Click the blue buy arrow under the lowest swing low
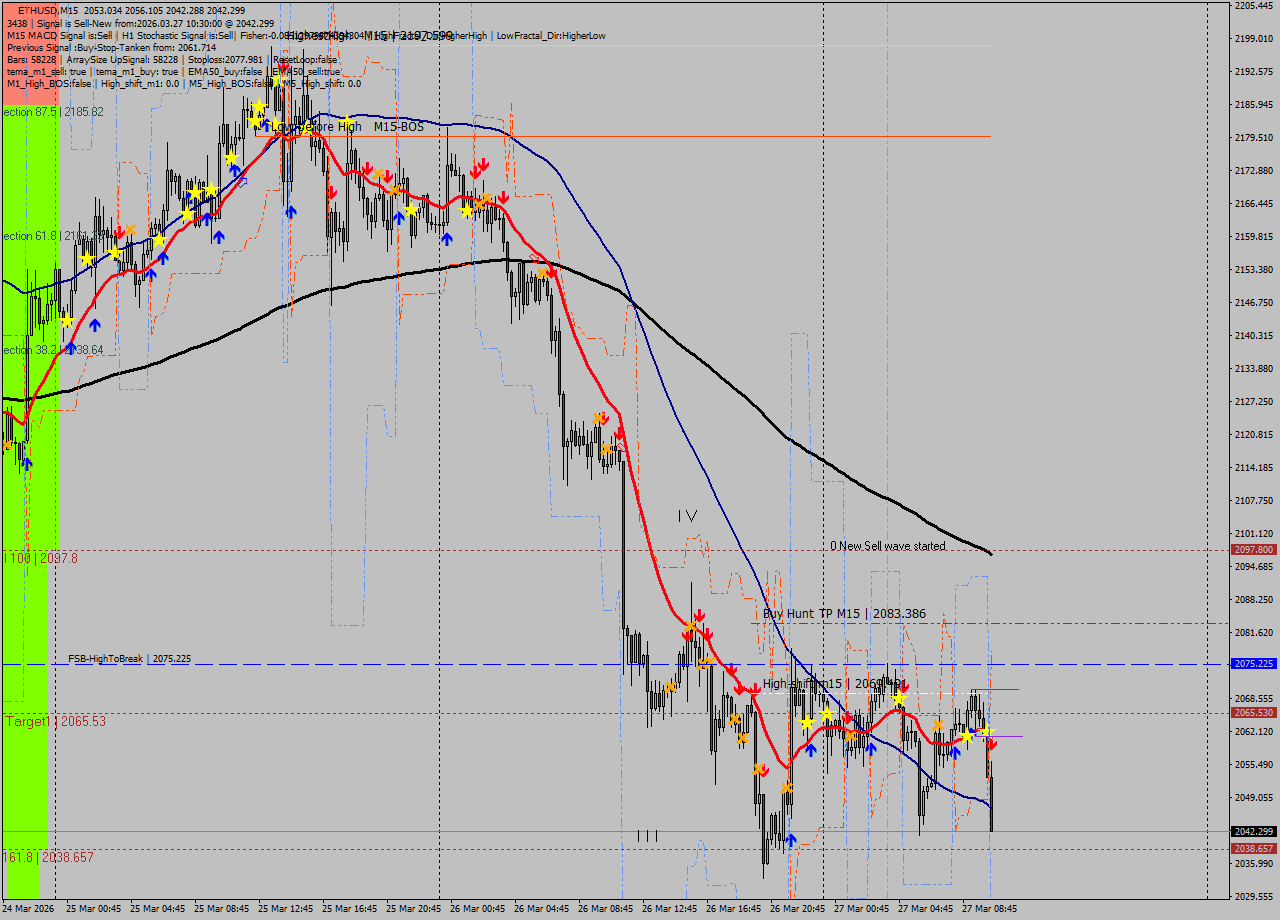Screen dimensions: 1280x920 point(790,841)
